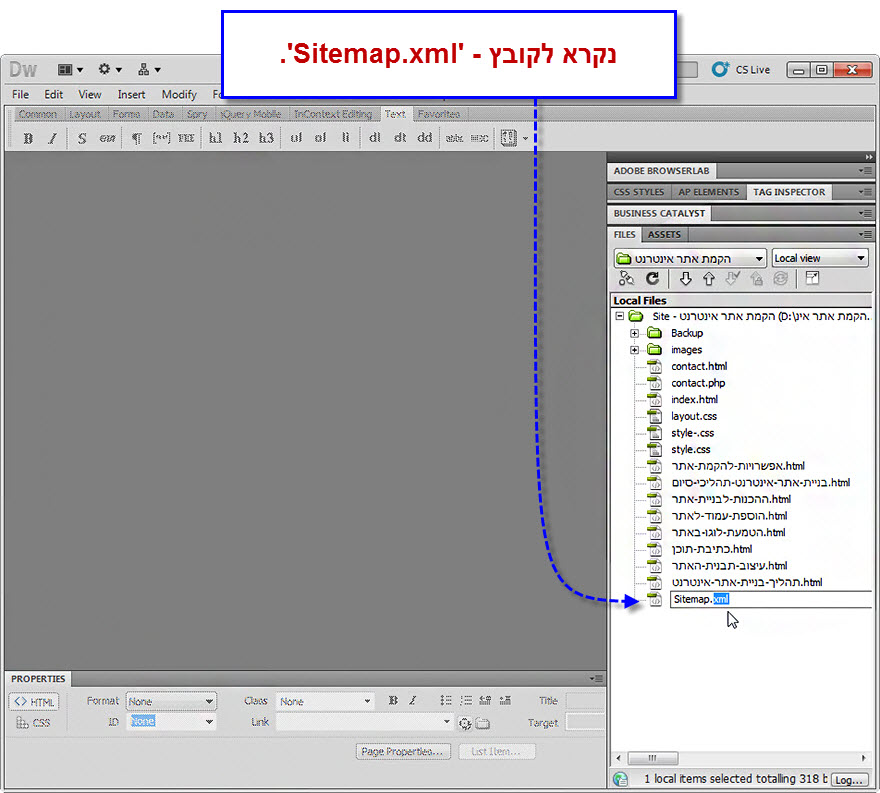
Task: Toggle Bold in Properties panel
Action: point(393,700)
